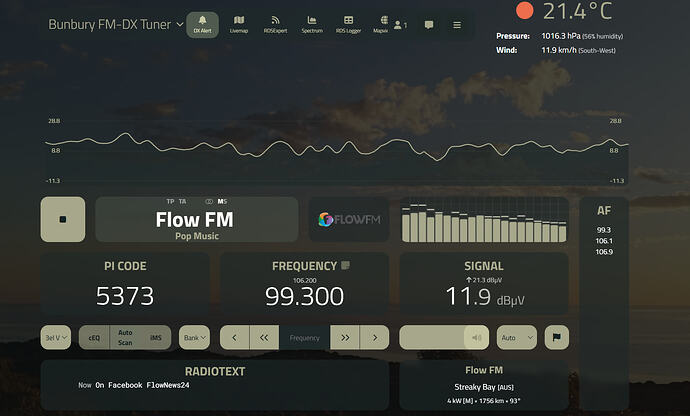Open the DX Alert panel
The width and height of the screenshot is (690, 416).
coord(203,24)
